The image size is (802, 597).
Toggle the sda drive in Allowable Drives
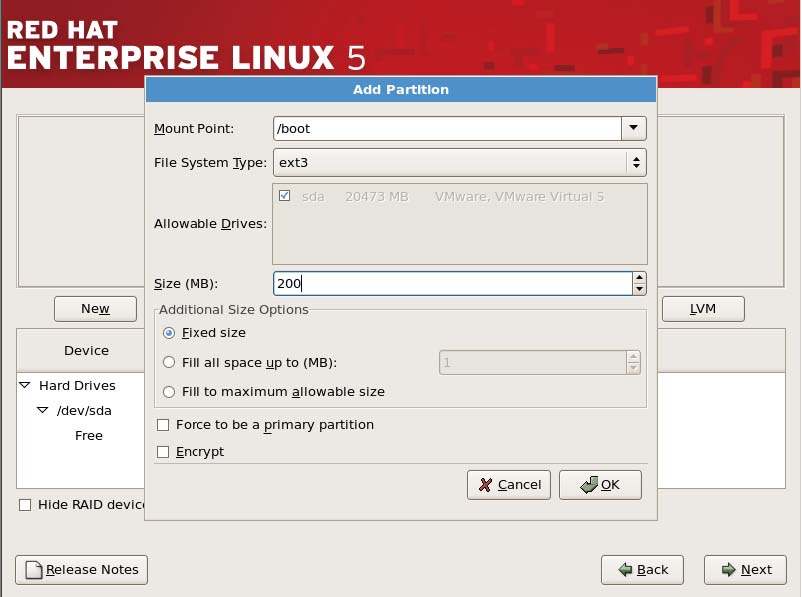tap(284, 197)
